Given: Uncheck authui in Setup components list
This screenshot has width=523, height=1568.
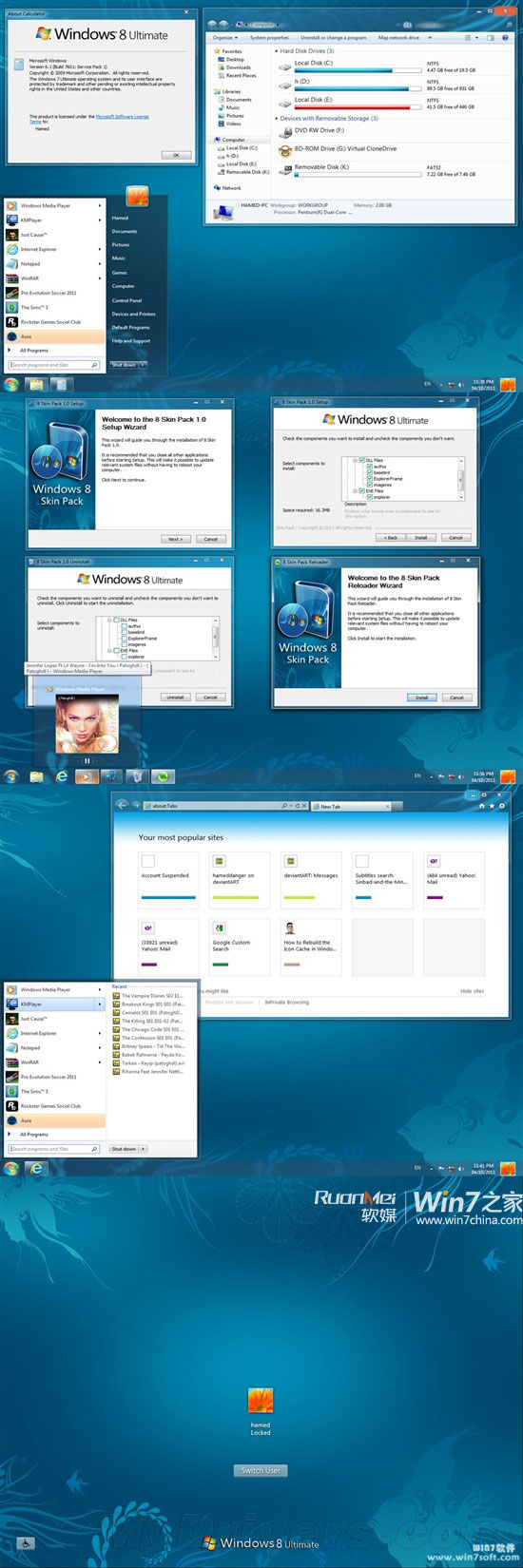Looking at the screenshot, I should pos(370,467).
